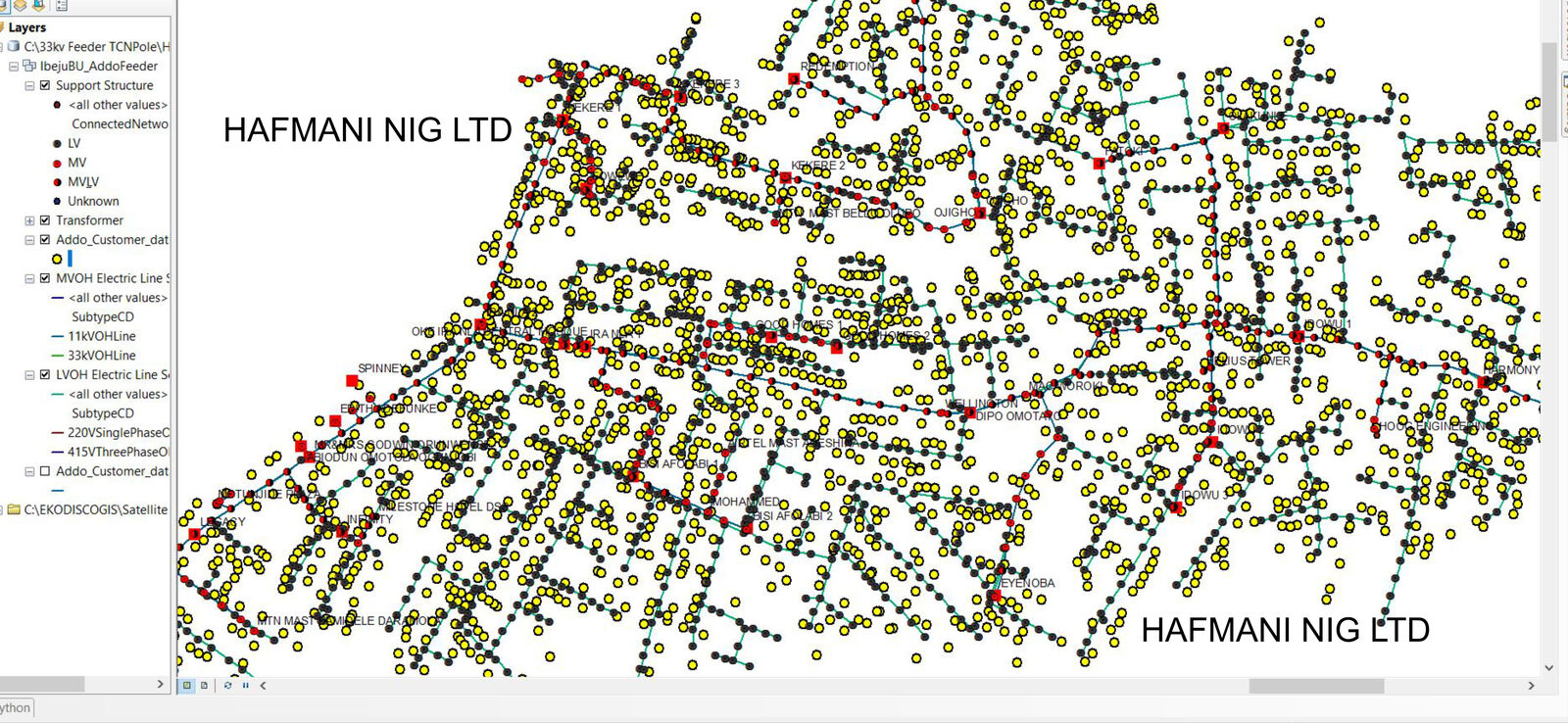The width and height of the screenshot is (1568, 723).
Task: Click the 11kVOHLine legend label
Action: click(102, 336)
